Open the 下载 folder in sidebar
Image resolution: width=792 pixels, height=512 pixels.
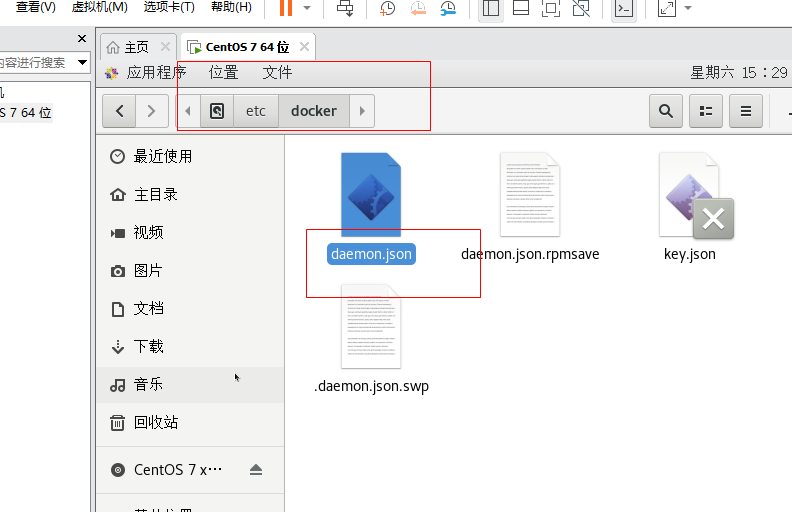click(x=190, y=346)
